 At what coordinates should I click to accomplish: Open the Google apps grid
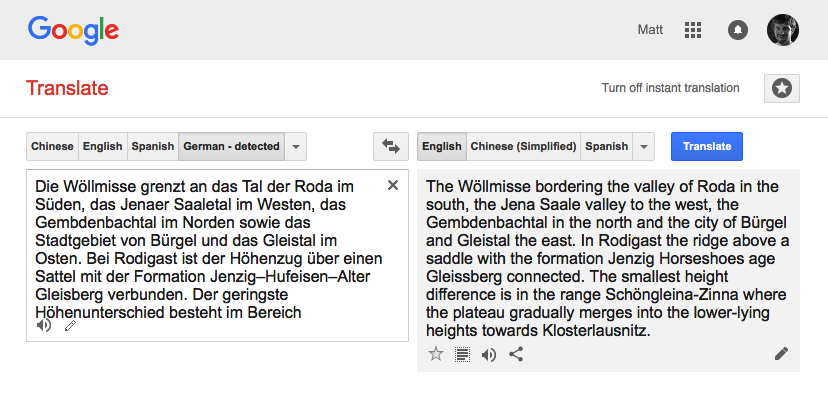(693, 30)
